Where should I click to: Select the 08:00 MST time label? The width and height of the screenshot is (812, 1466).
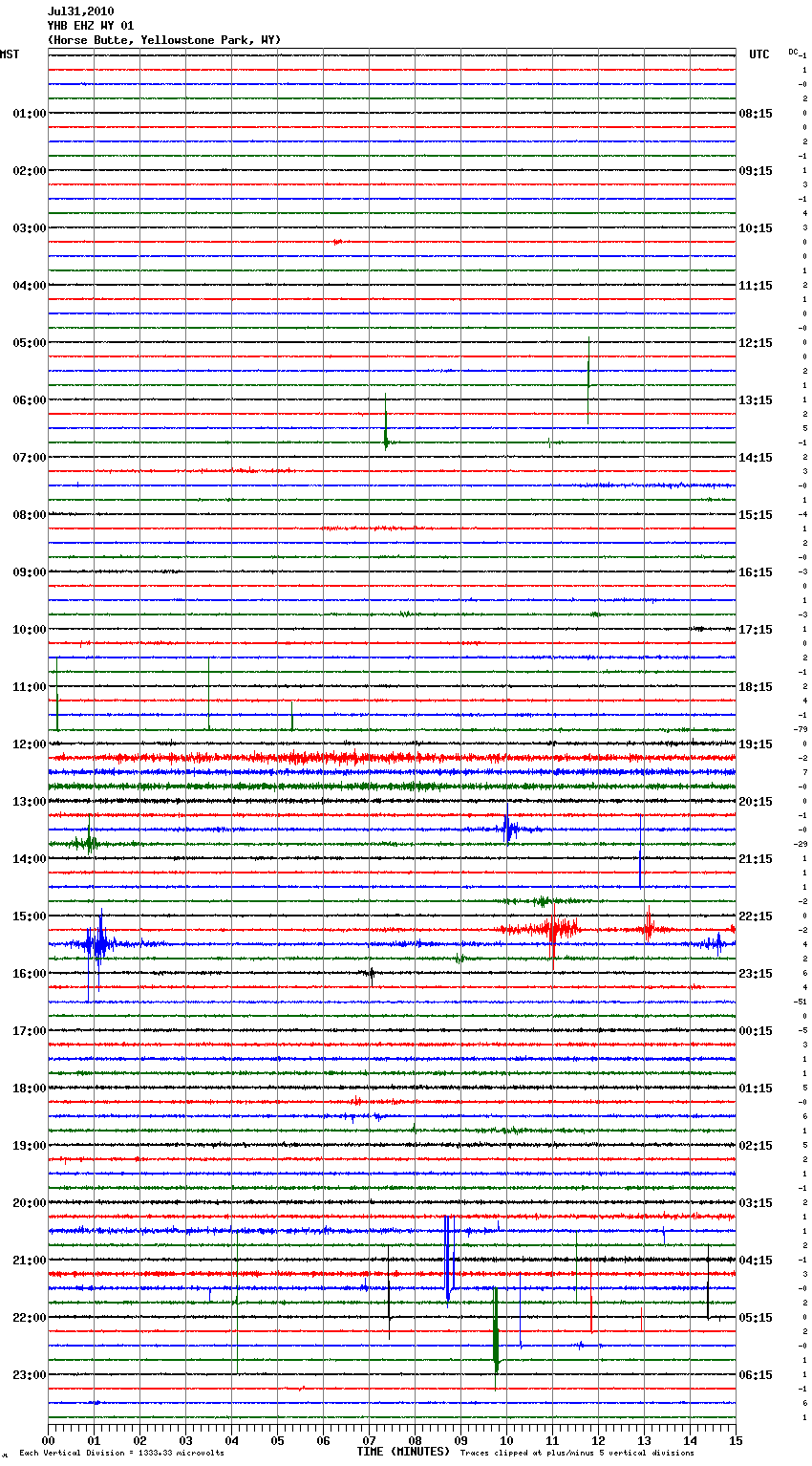29,515
